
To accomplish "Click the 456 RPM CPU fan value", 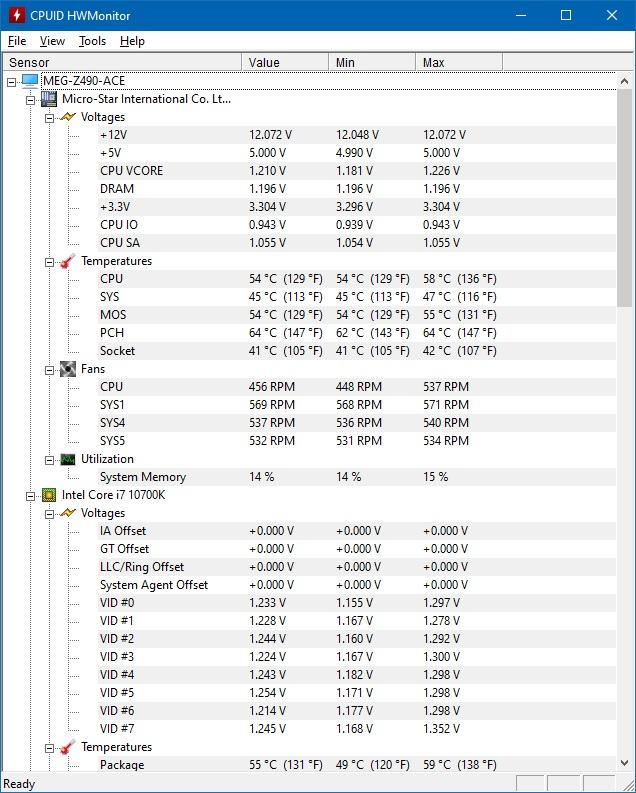I will [271, 387].
